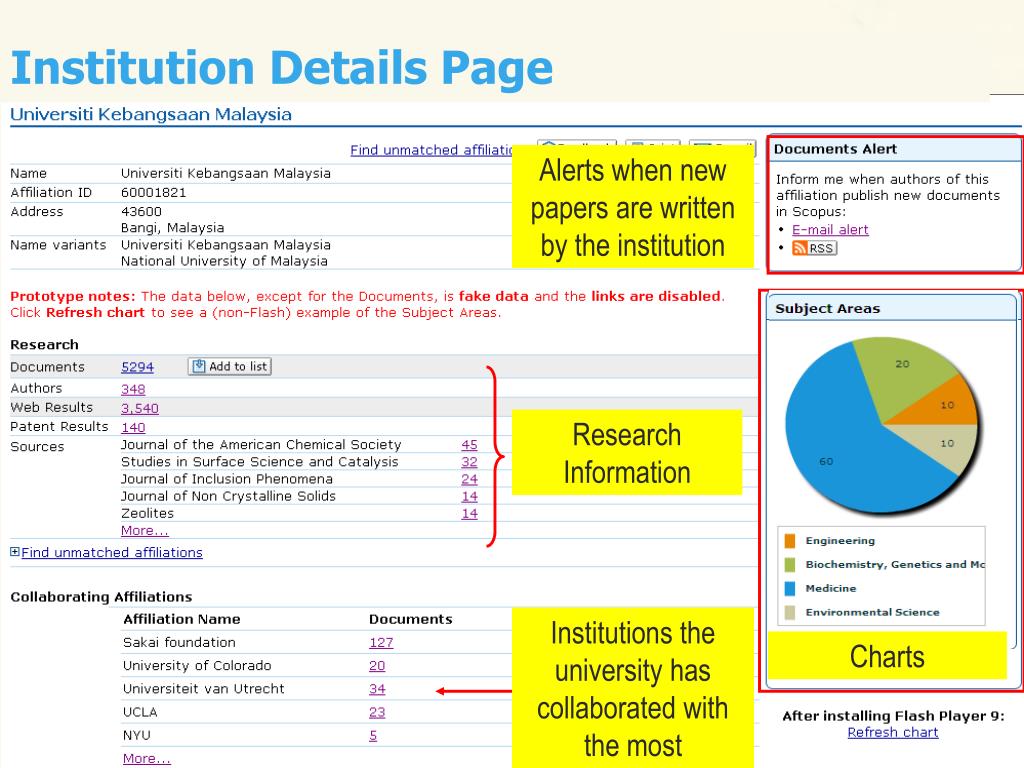This screenshot has height=768, width=1024.
Task: Open count 14 for Journal of Non Crystalline Solids
Action: tap(469, 496)
